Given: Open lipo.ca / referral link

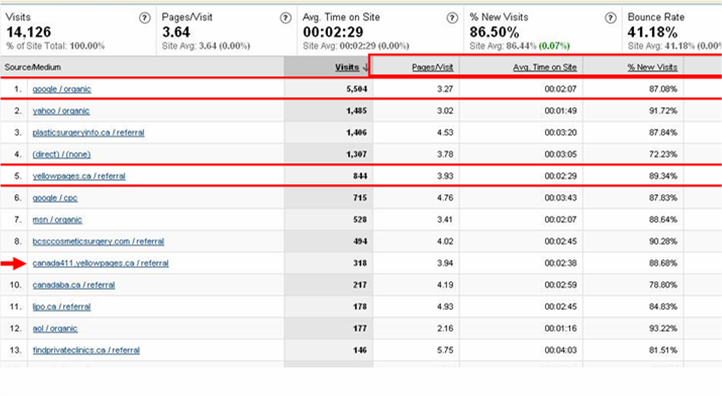Looking at the screenshot, I should pos(61,307).
